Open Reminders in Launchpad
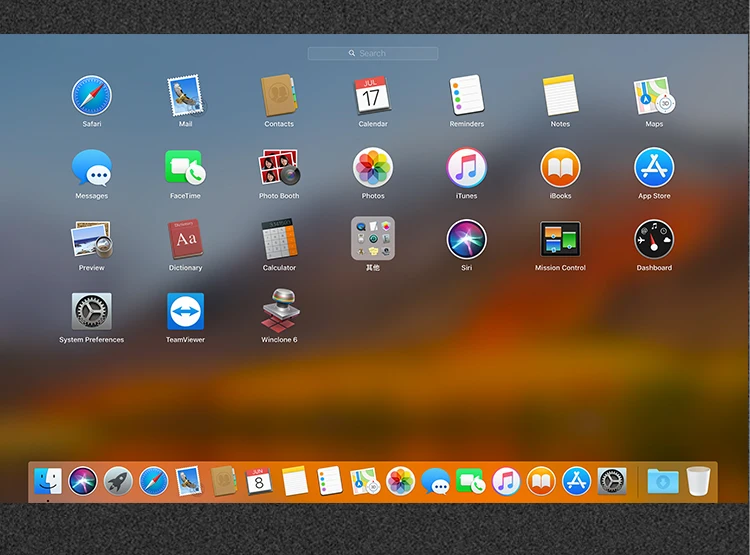The height and width of the screenshot is (555, 750). coord(466,96)
